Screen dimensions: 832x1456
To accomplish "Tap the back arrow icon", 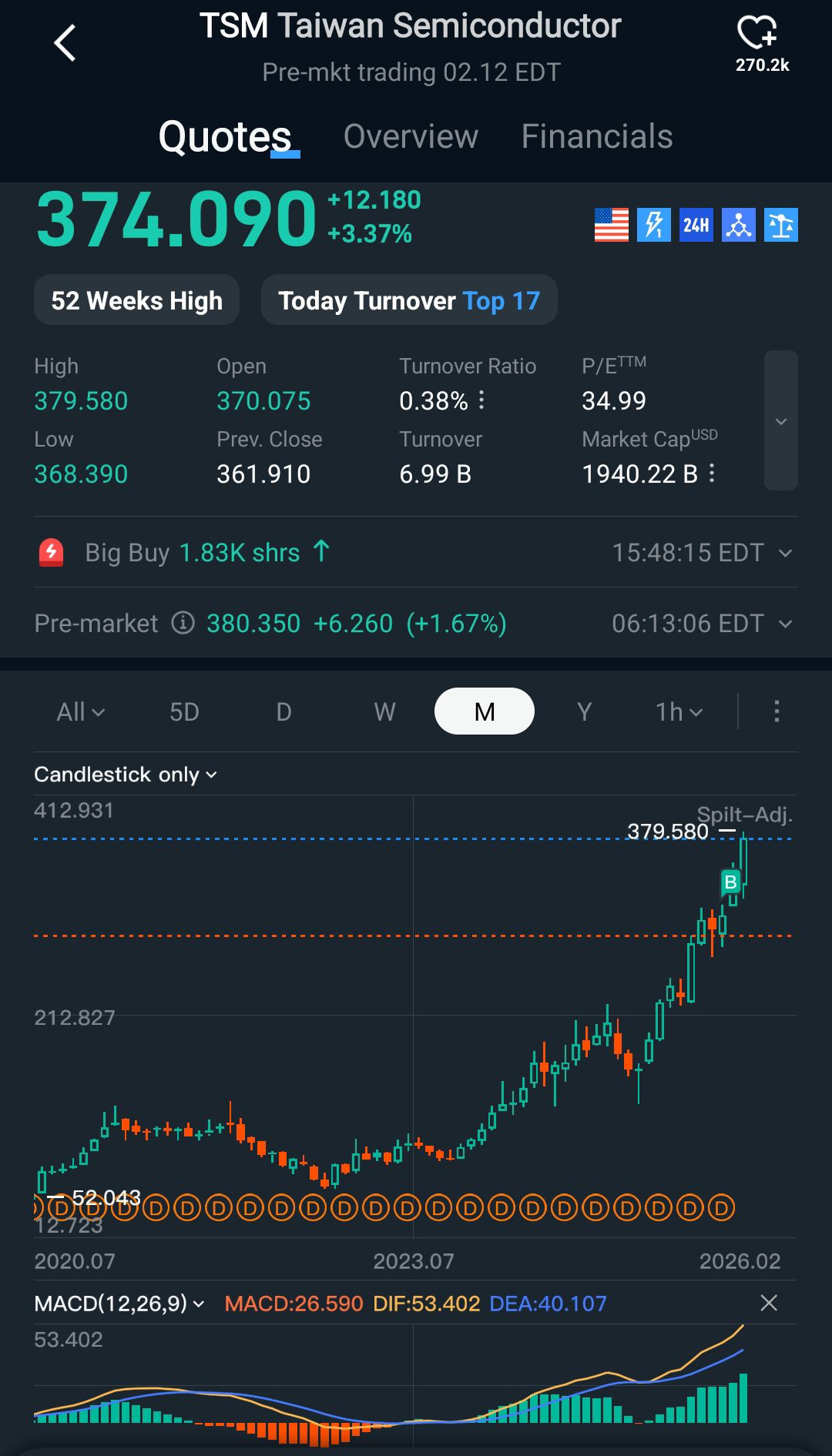I will pyautogui.click(x=65, y=43).
